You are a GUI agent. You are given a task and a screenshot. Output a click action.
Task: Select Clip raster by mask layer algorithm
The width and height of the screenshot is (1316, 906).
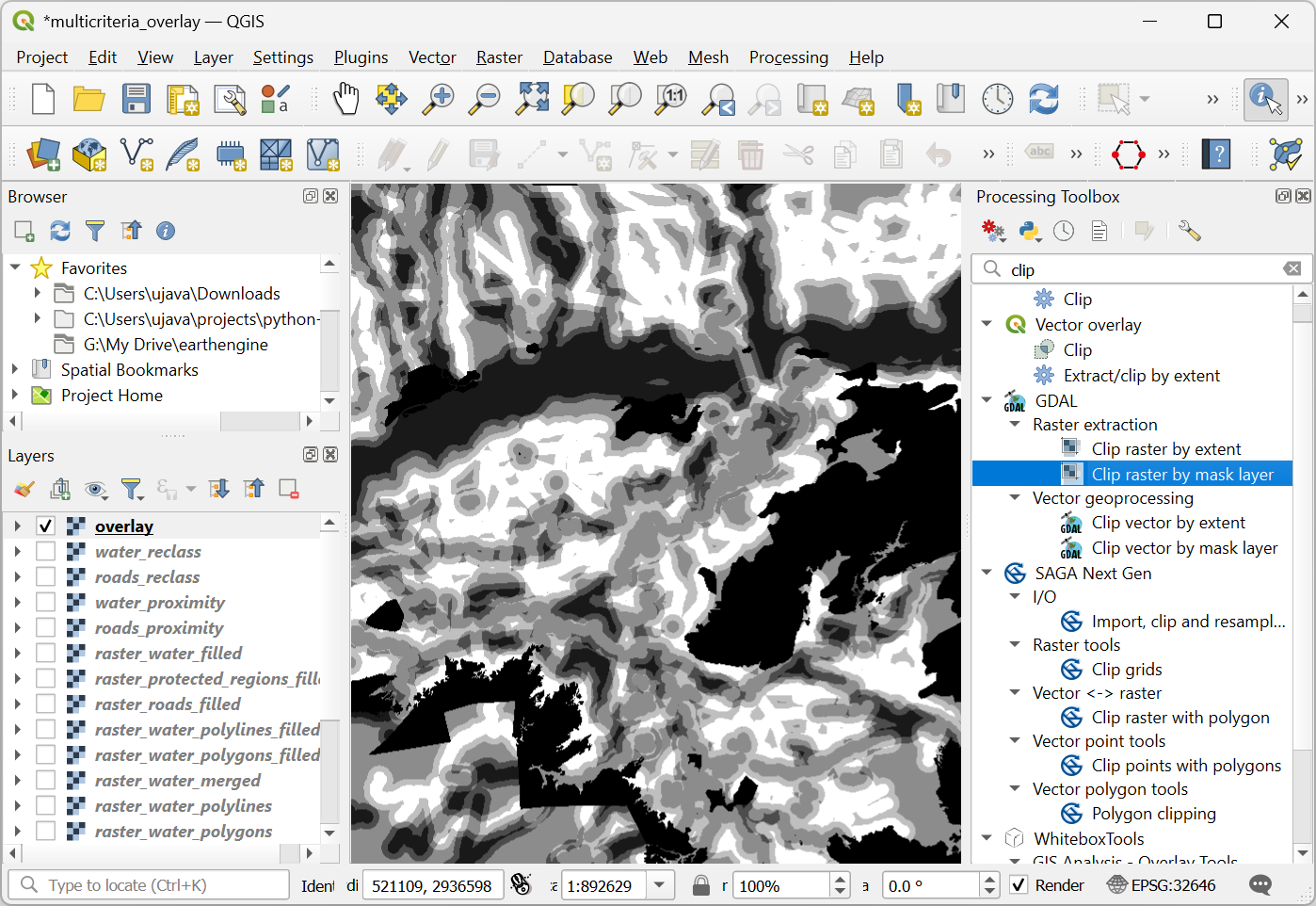1181,474
